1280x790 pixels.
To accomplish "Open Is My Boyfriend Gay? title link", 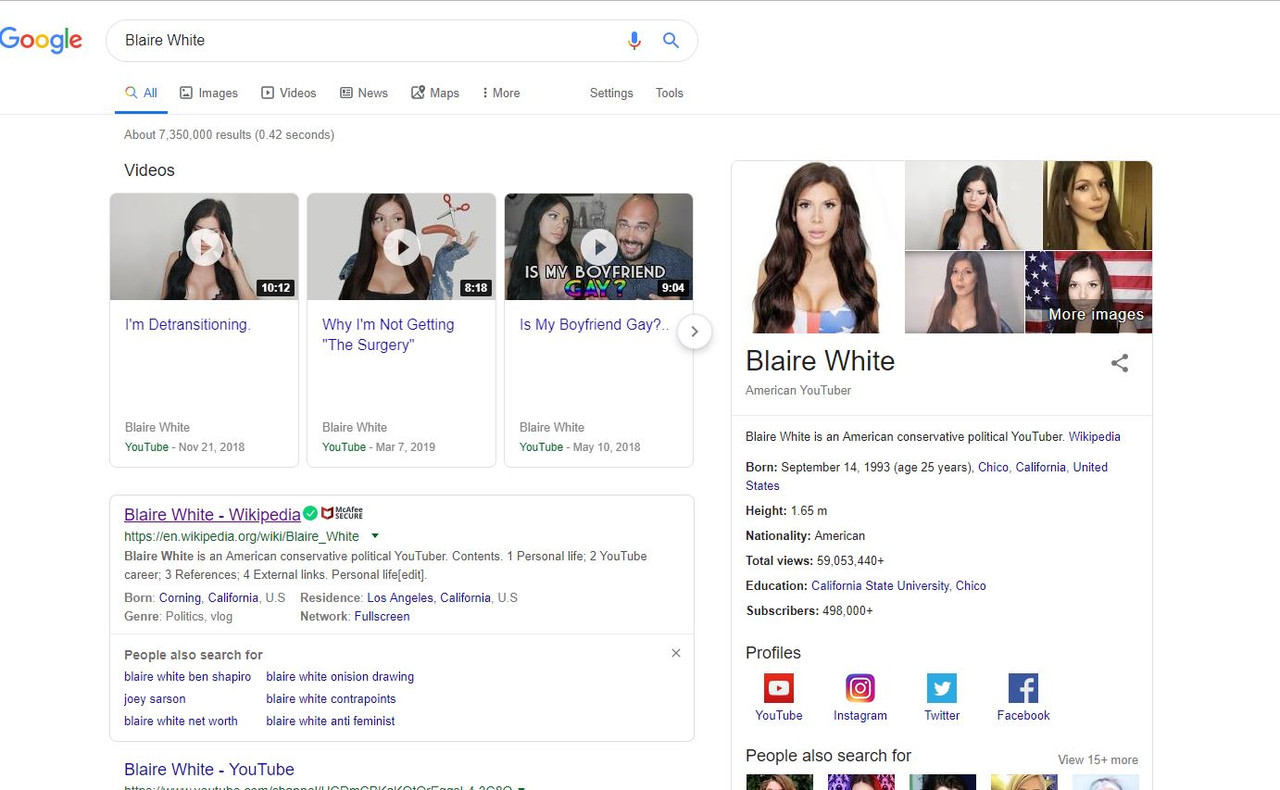I will [x=594, y=325].
